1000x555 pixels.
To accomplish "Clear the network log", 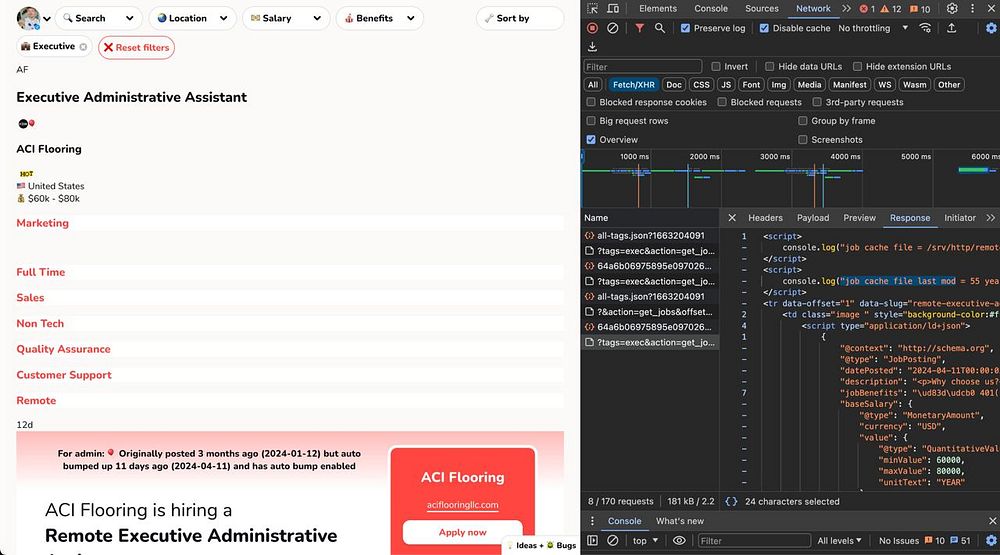I will tap(612, 28).
